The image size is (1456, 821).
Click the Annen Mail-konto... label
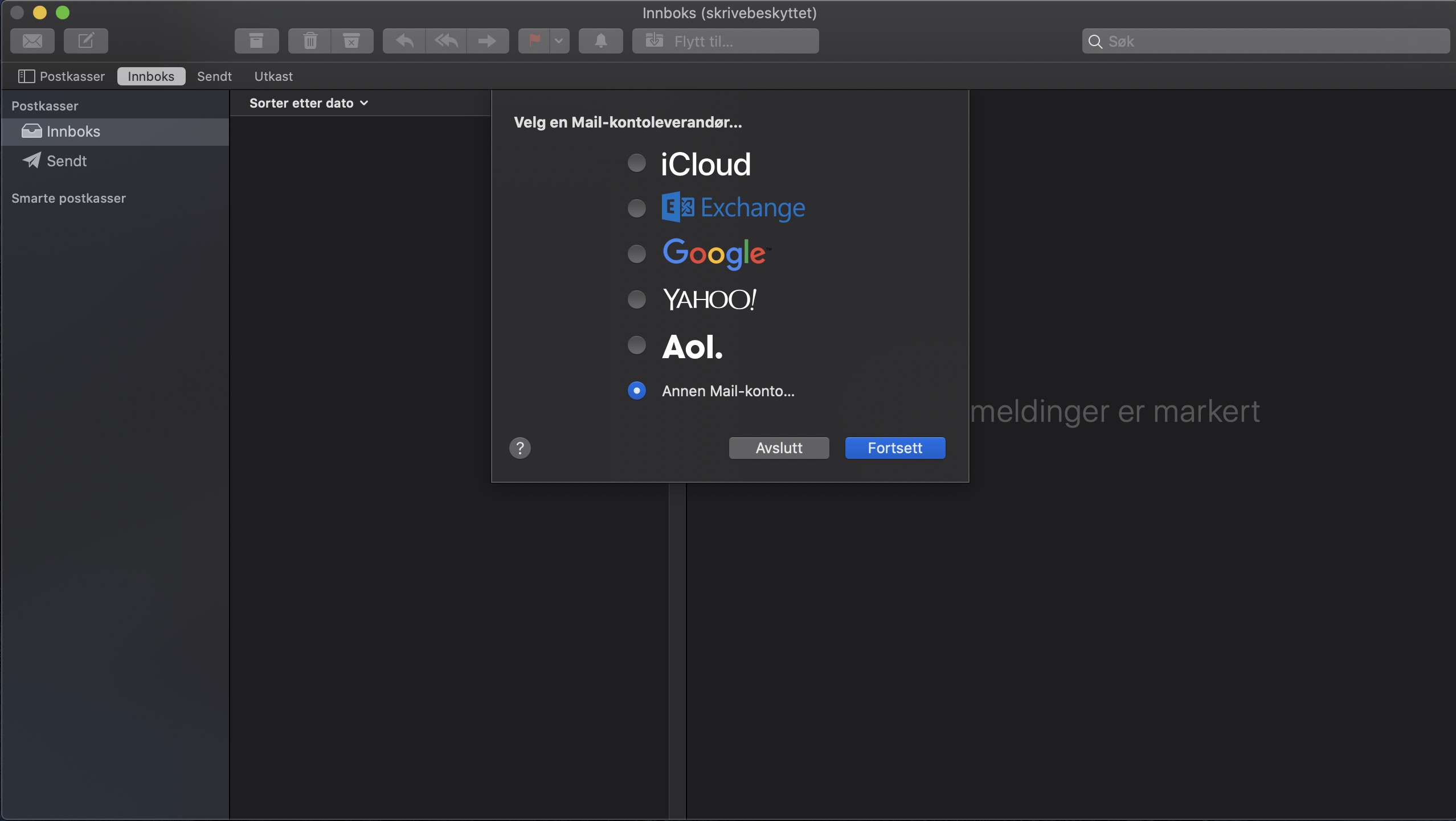click(728, 391)
